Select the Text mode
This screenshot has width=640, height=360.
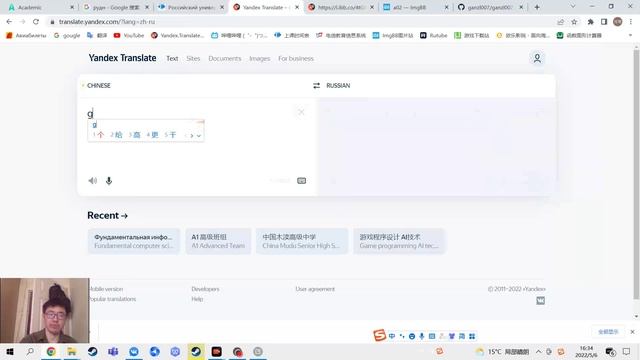pyautogui.click(x=172, y=59)
